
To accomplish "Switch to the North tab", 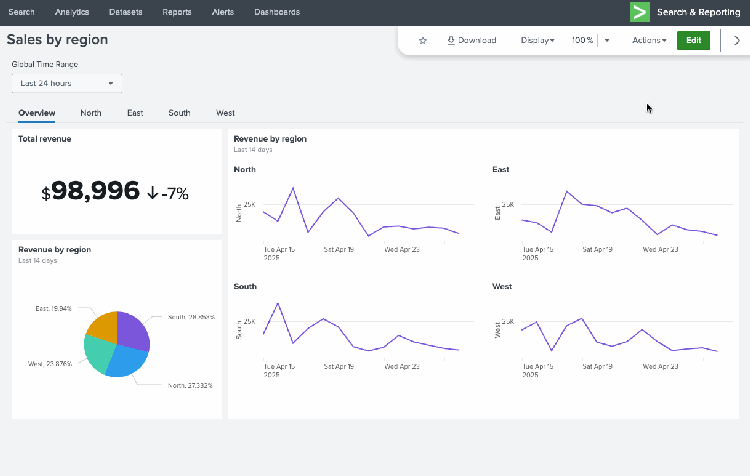I will click(x=91, y=113).
